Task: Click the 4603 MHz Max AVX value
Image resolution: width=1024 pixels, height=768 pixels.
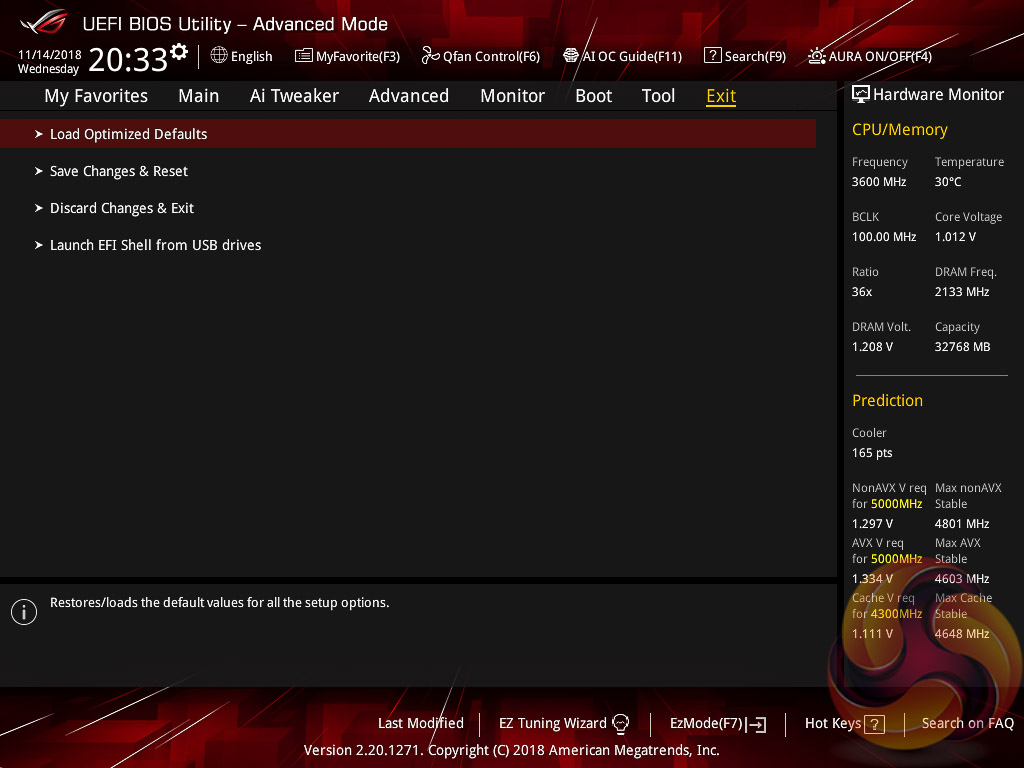Action: click(x=961, y=579)
